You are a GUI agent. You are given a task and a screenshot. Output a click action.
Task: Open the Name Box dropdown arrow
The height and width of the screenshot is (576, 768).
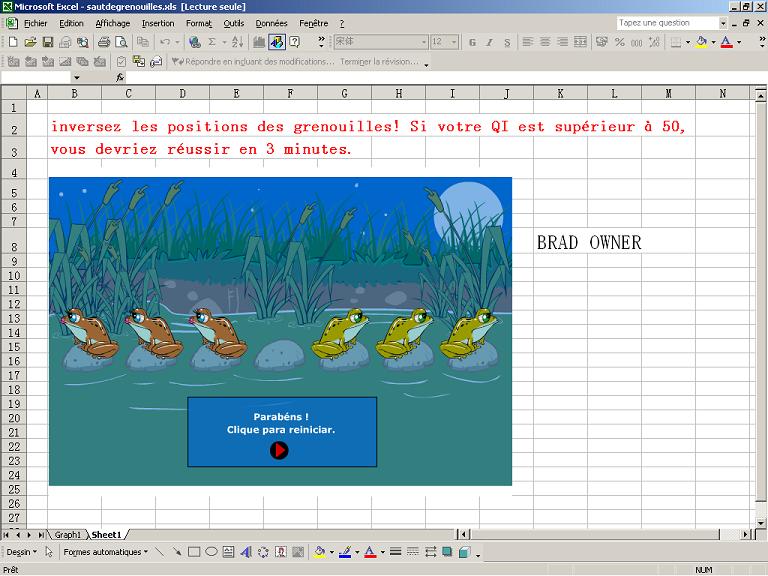(77, 77)
